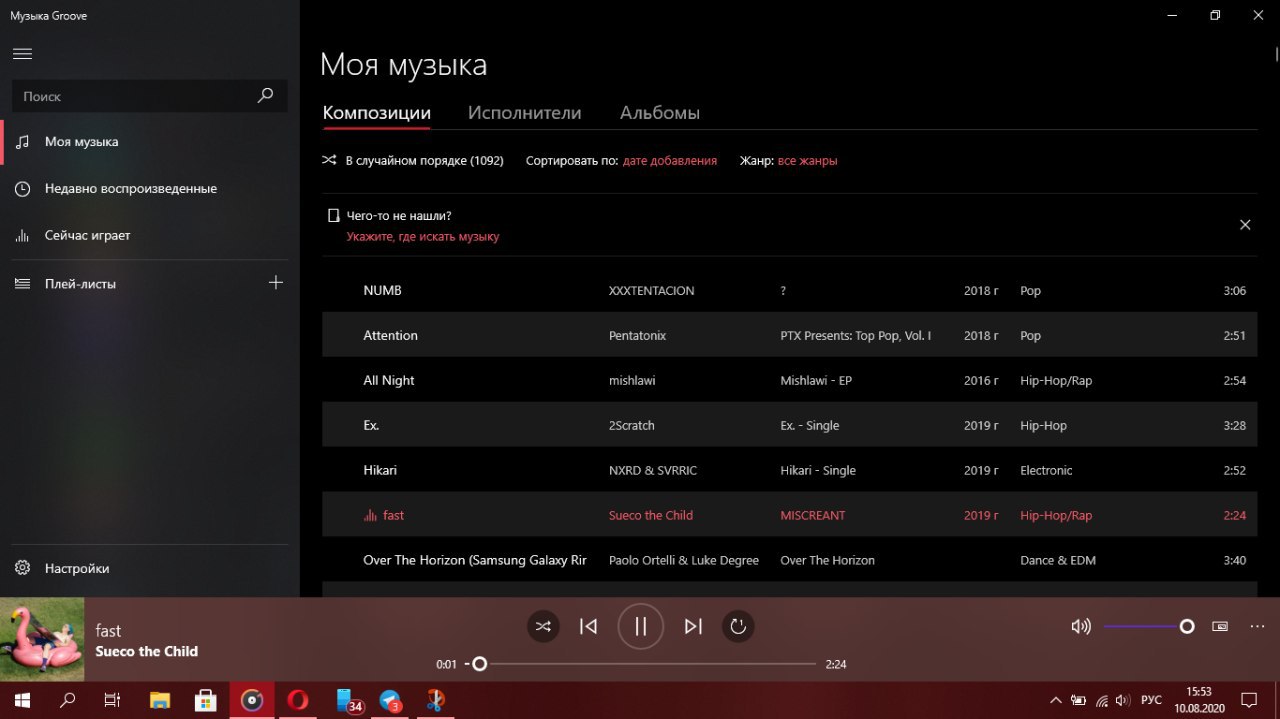This screenshot has height=719, width=1280.
Task: Select the Ex. song title
Action: click(371, 425)
